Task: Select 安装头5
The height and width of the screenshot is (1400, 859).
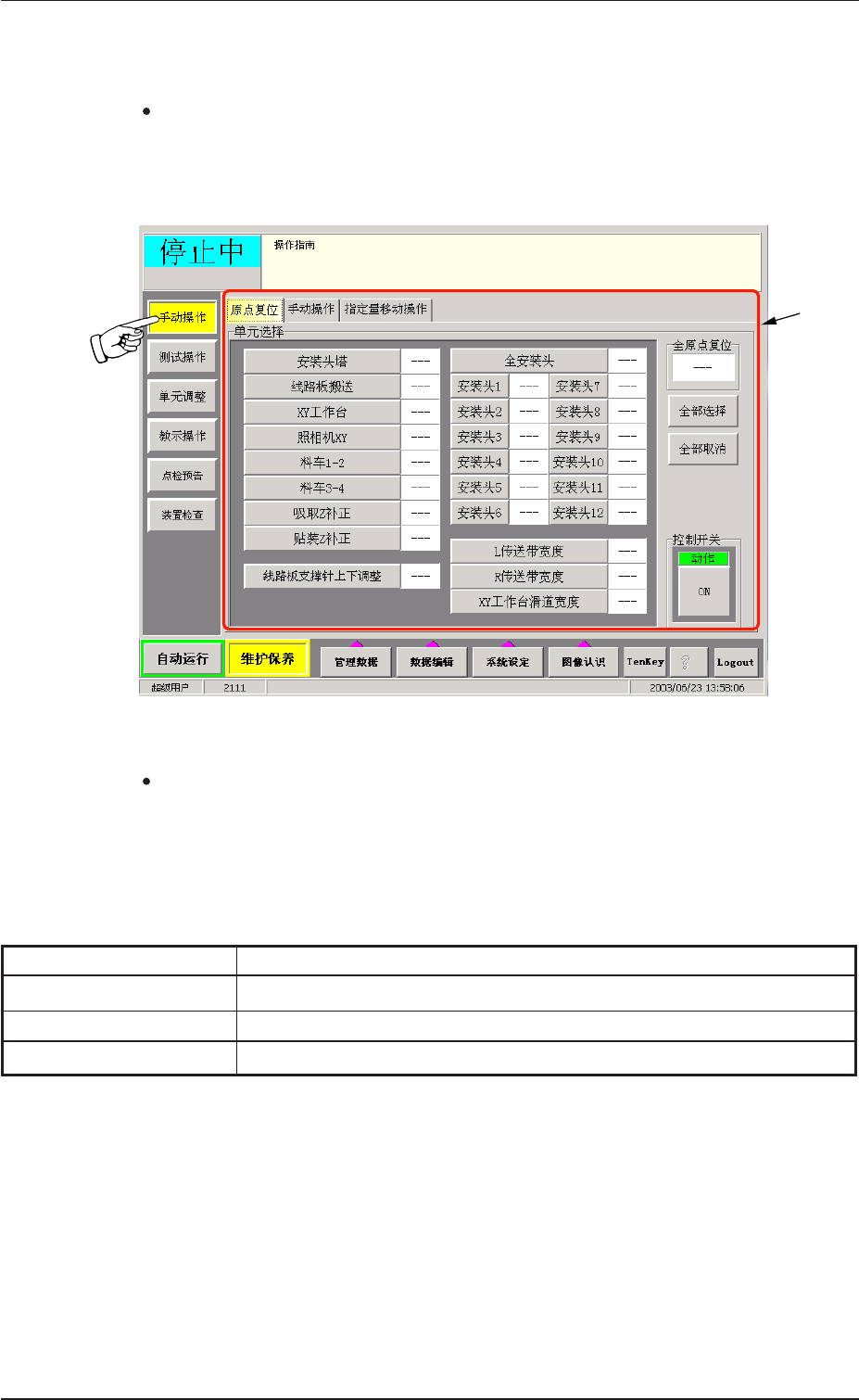Action: pos(480,487)
